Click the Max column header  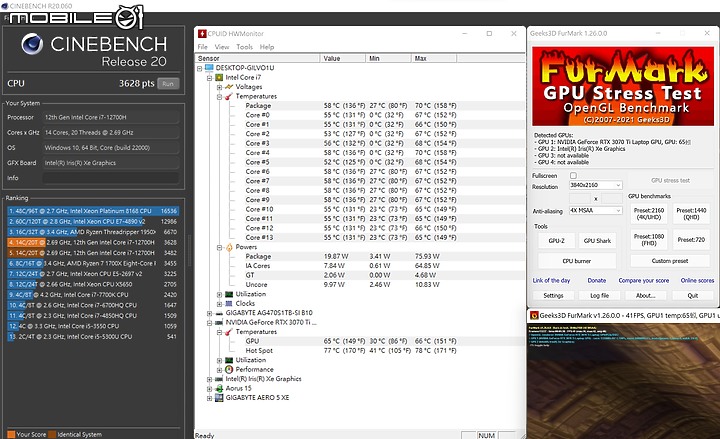coord(434,58)
